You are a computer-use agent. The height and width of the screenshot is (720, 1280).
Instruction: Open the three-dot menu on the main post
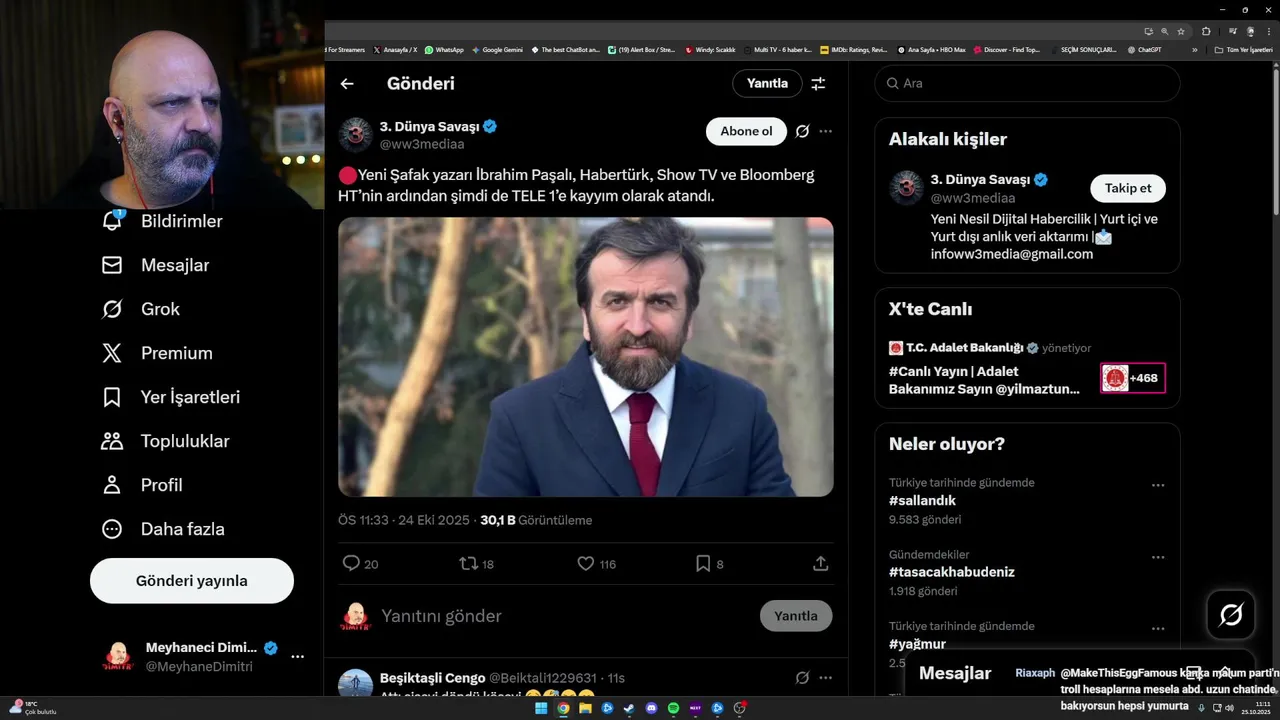pos(825,131)
